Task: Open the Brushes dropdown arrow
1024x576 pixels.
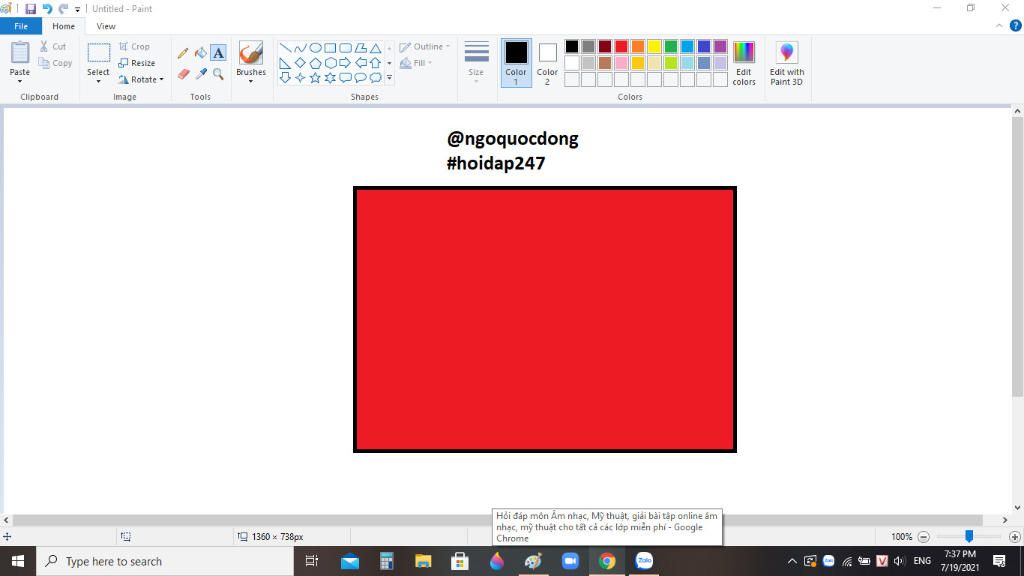Action: point(251,81)
